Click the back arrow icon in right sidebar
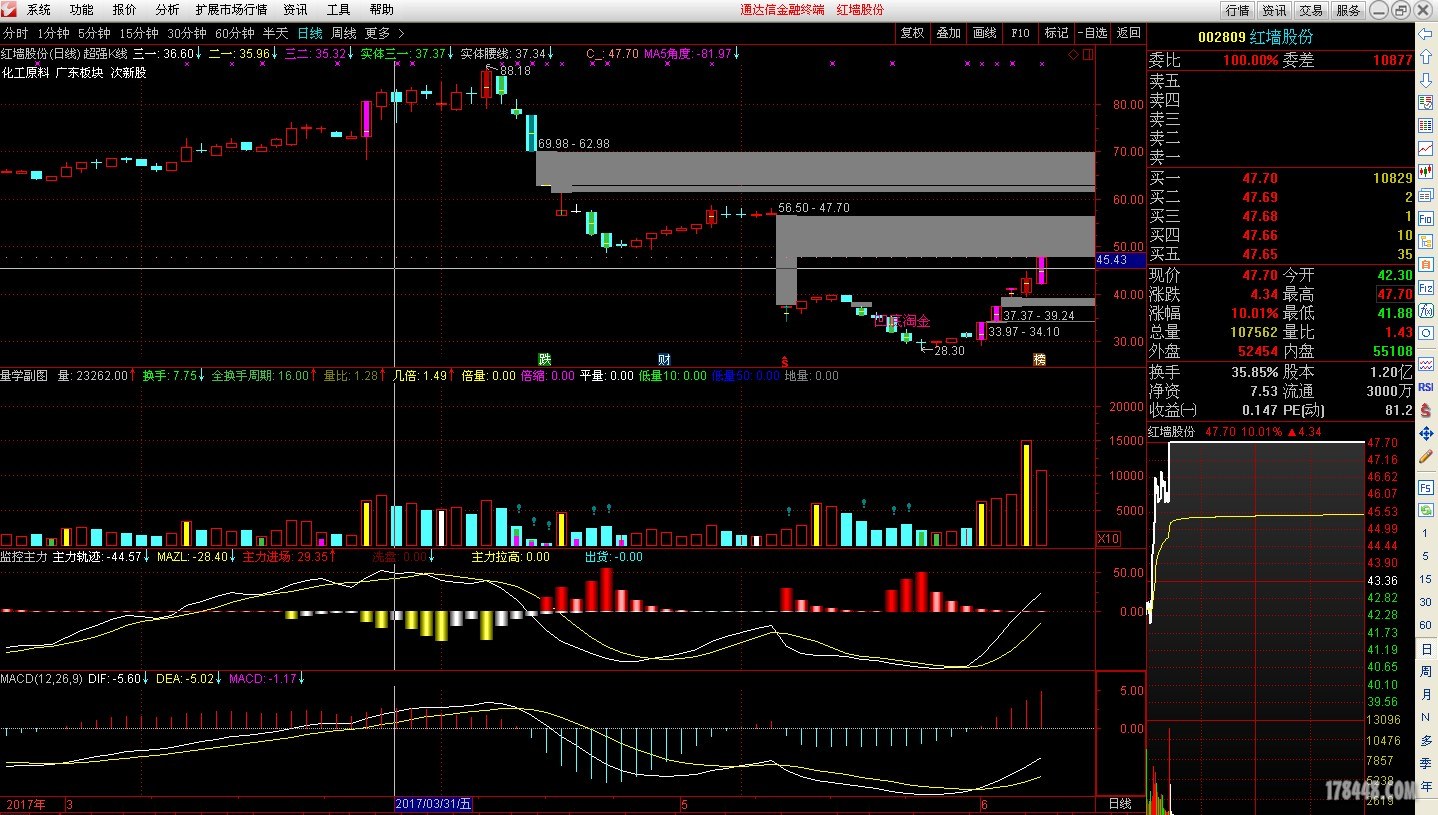 tap(1425, 34)
